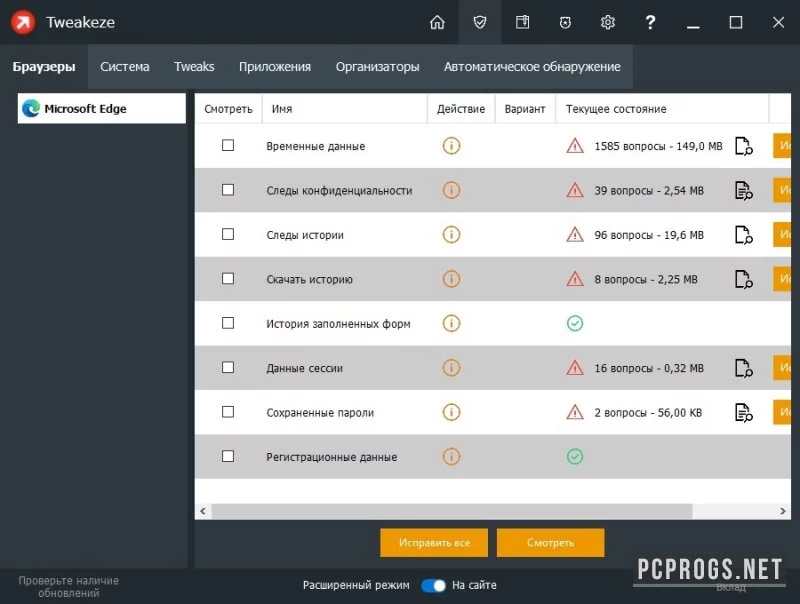Click orange fix button in Временные данные row
The image size is (800, 604).
(782, 146)
